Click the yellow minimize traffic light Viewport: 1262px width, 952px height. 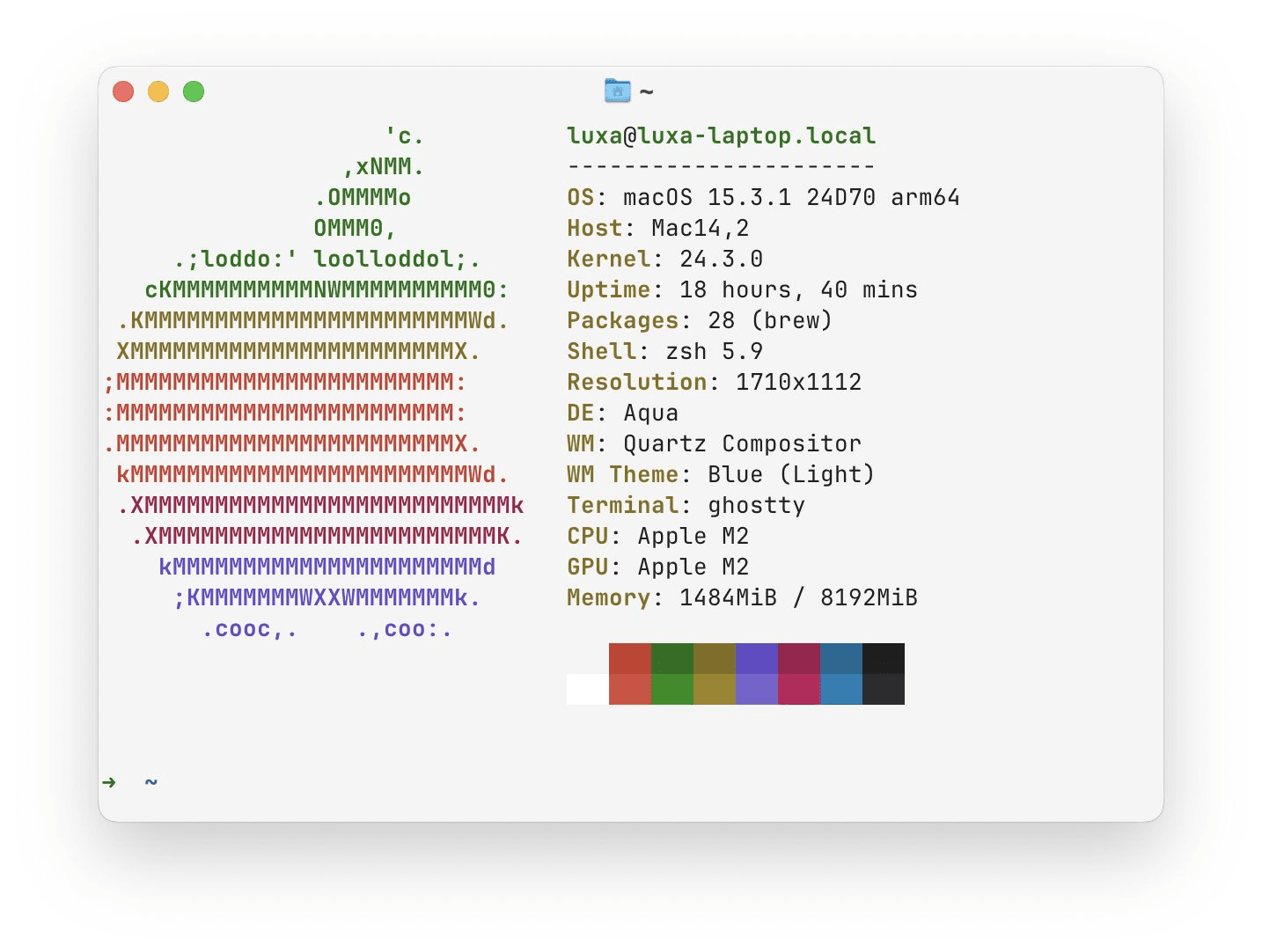click(x=158, y=91)
